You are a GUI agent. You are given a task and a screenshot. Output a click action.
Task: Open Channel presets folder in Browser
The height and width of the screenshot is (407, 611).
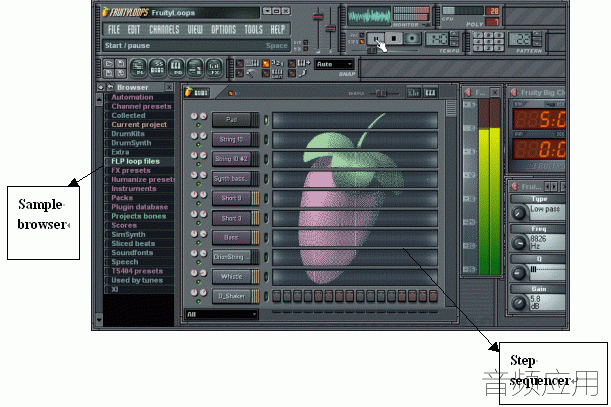pos(141,106)
